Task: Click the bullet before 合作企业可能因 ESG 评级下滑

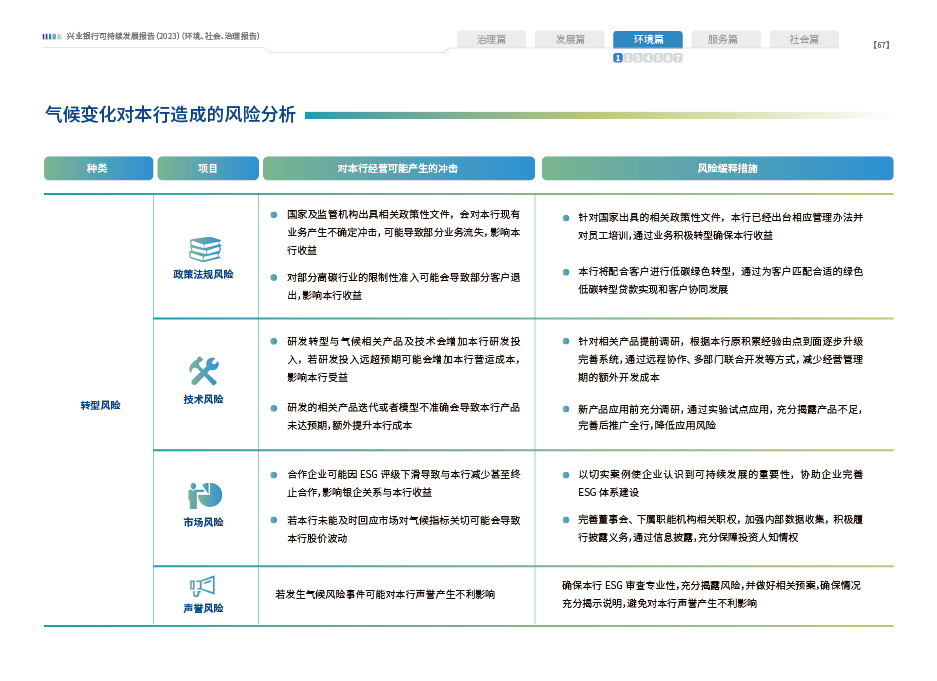Action: tap(273, 473)
